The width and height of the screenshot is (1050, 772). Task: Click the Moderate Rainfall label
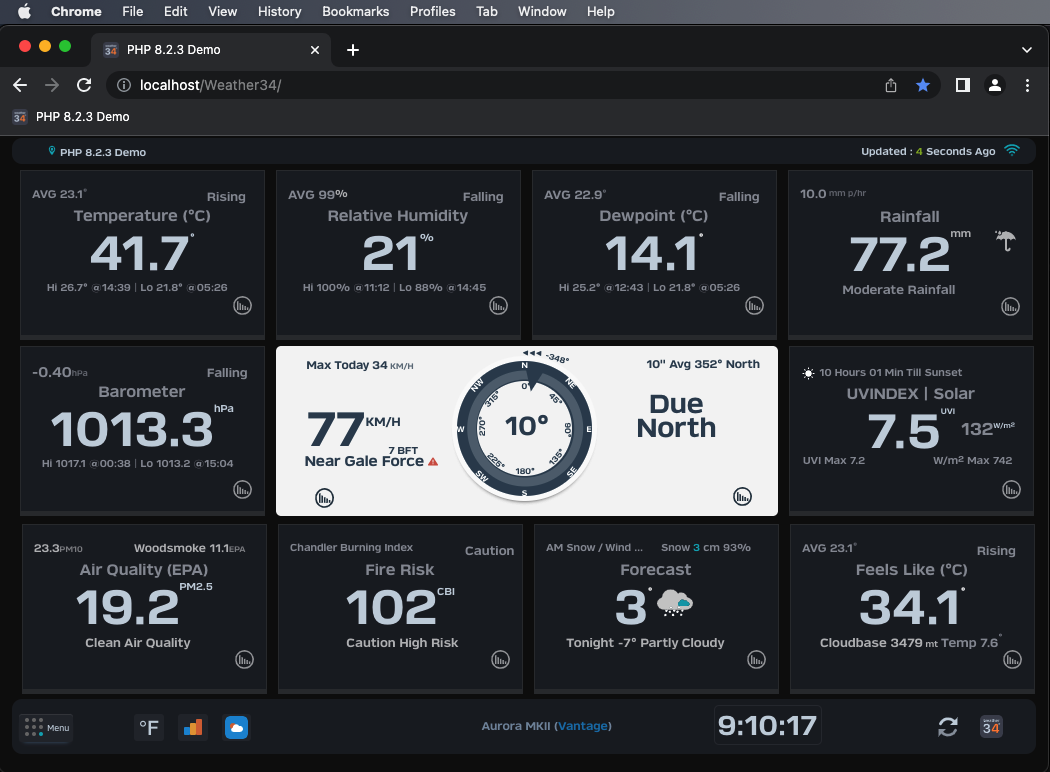899,290
